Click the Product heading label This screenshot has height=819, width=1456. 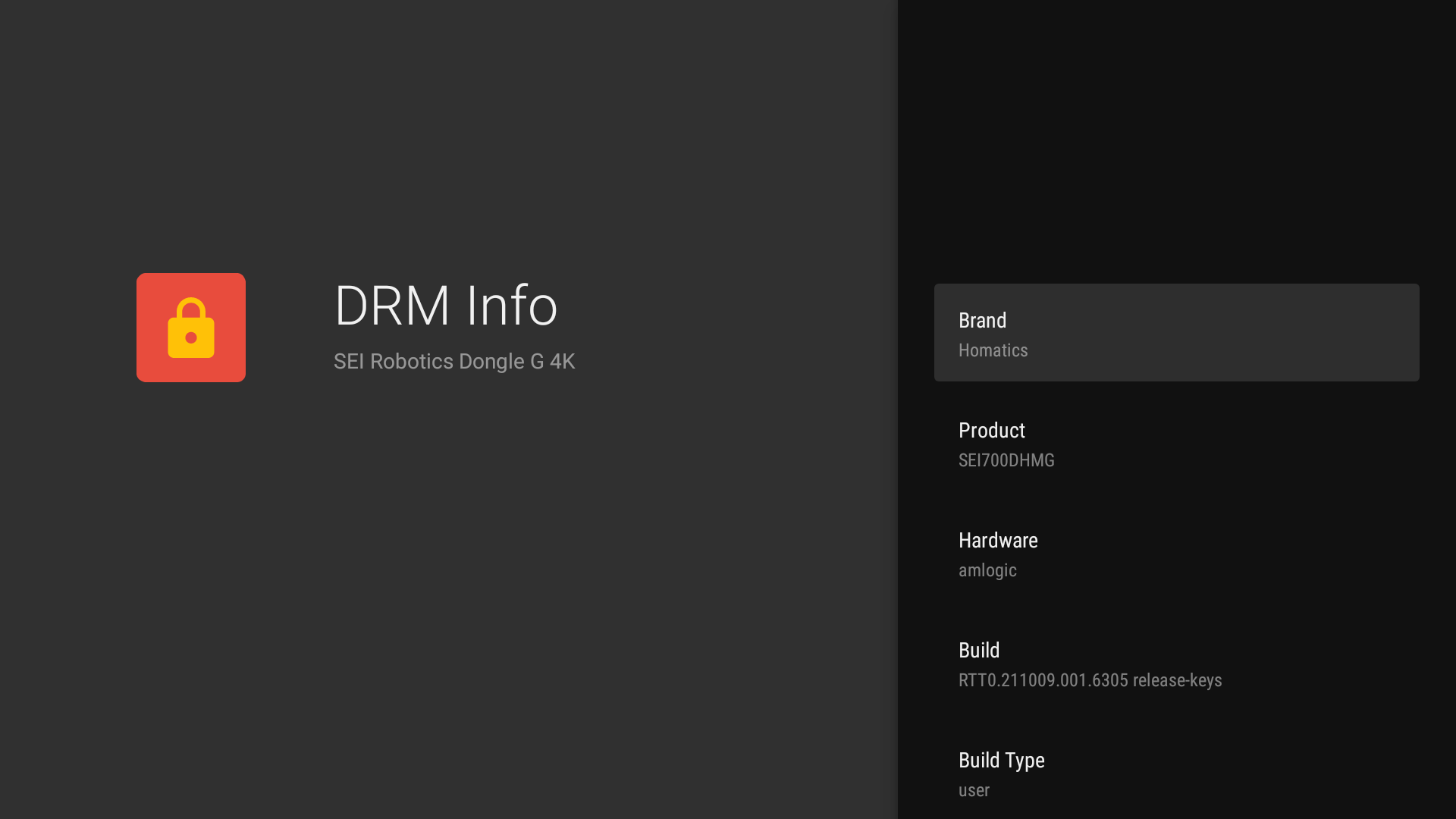(991, 430)
